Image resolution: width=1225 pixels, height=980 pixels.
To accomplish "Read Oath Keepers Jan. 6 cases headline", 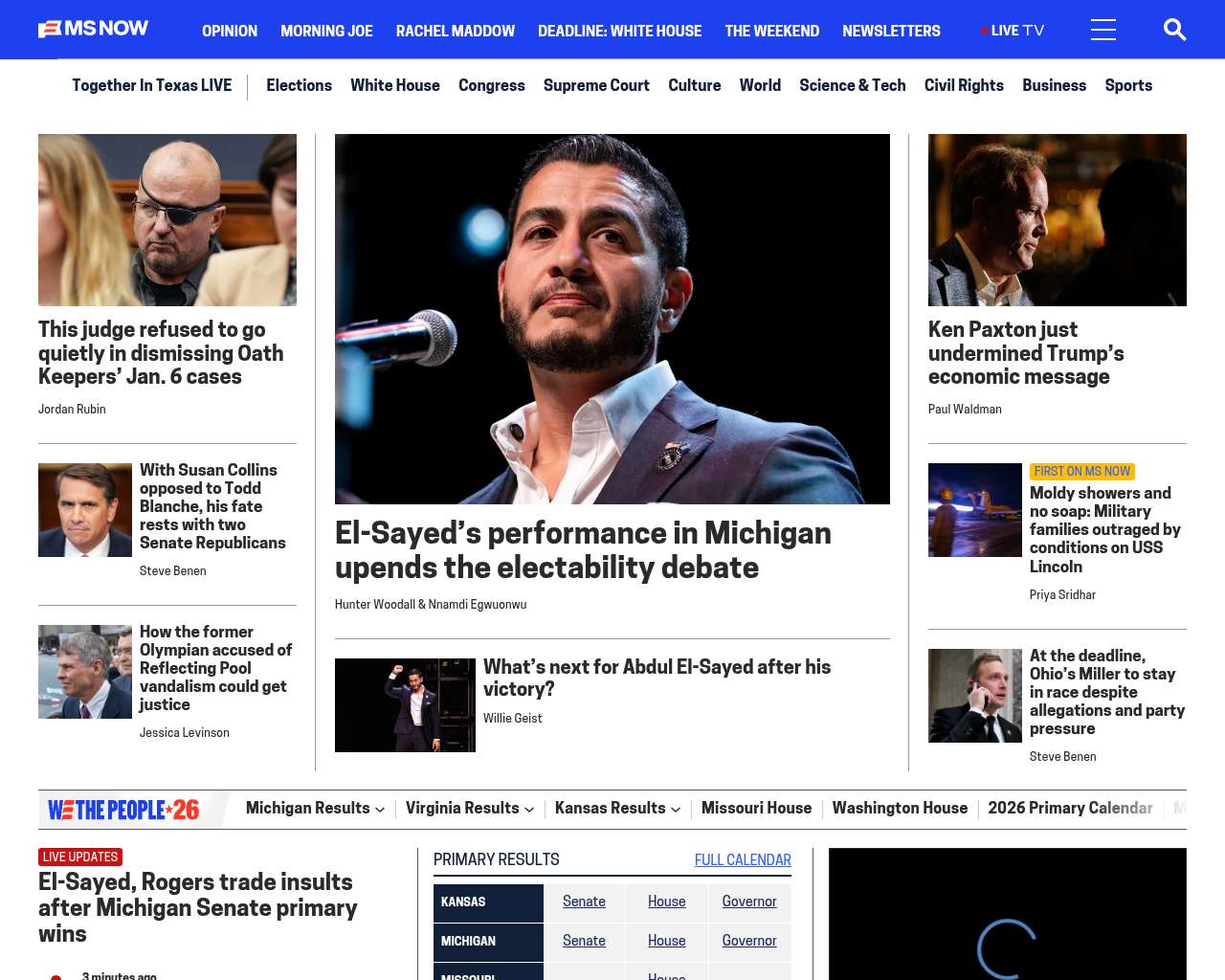I will 161,353.
